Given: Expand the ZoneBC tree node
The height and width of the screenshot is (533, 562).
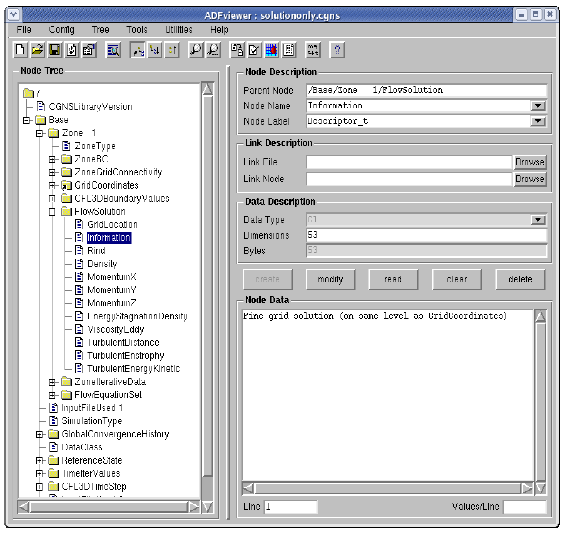Looking at the screenshot, I should coord(52,160).
